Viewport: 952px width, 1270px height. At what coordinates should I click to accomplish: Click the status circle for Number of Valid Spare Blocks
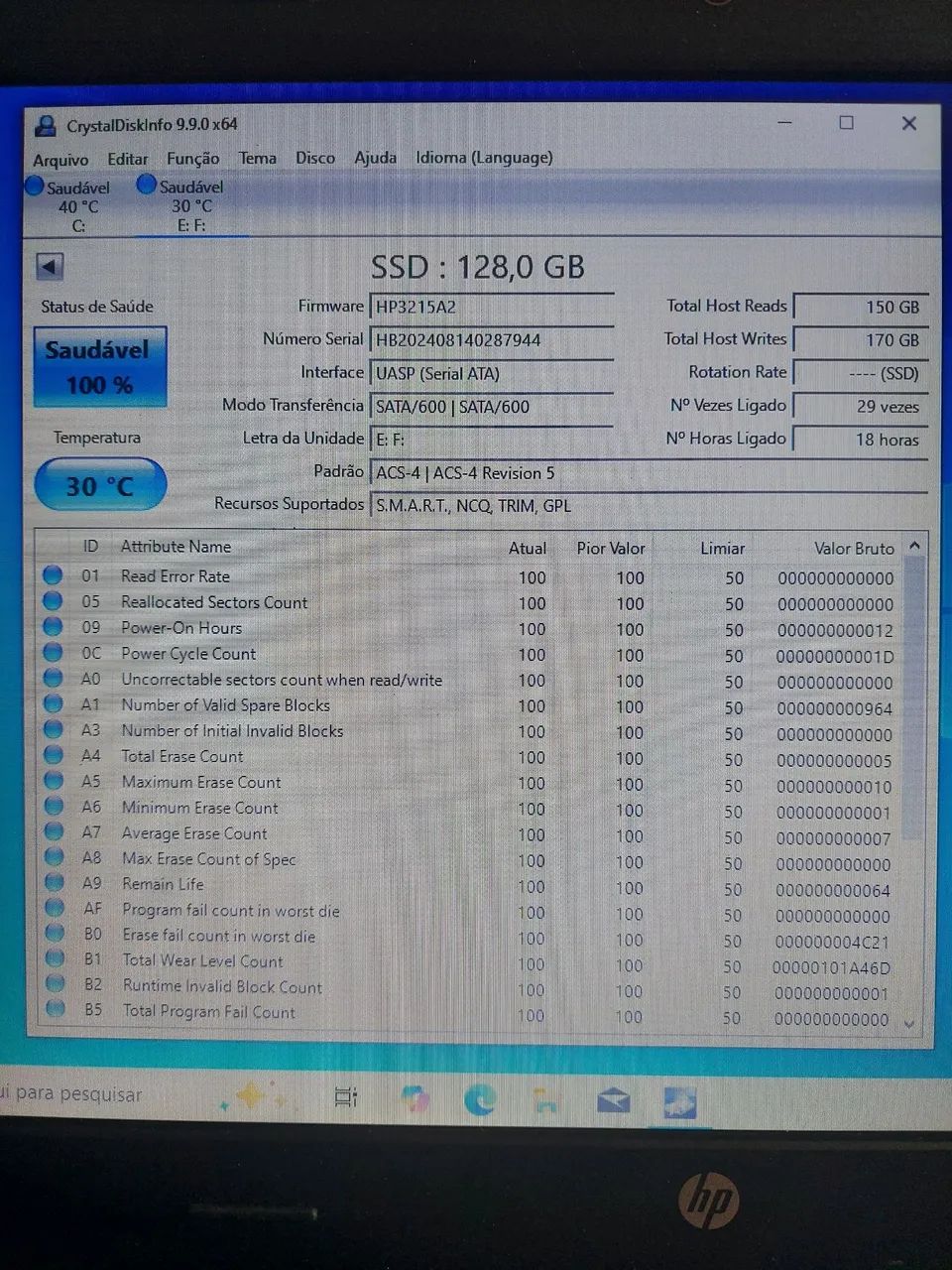[x=53, y=704]
